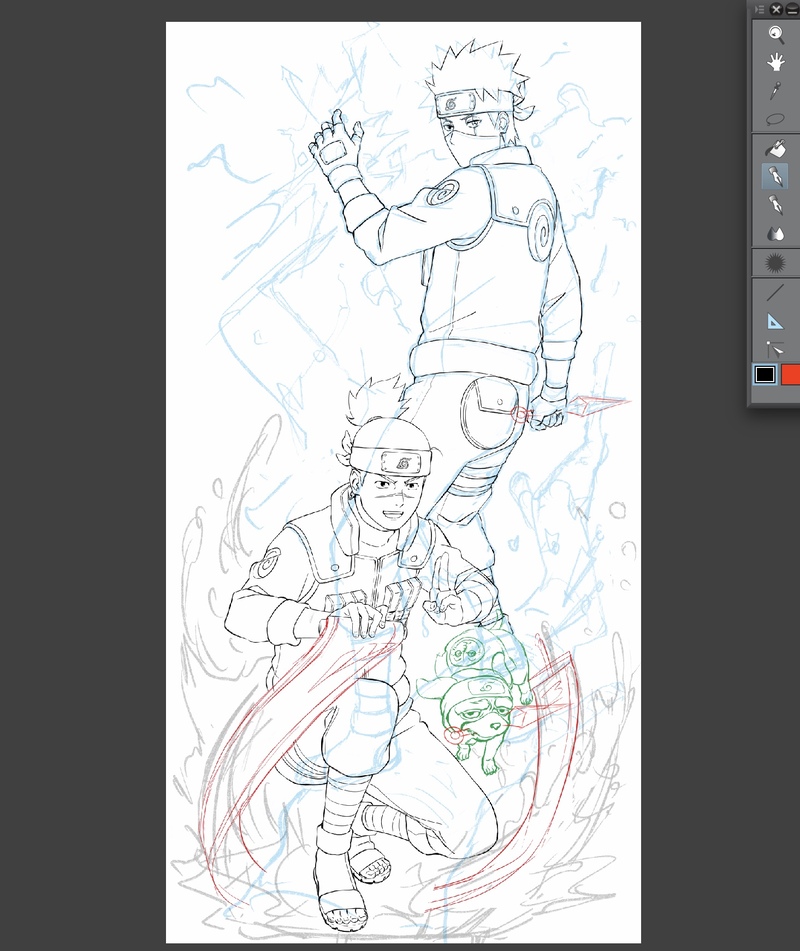Select the Fill bucket tool
Screen dimensions: 800x951
(776, 149)
